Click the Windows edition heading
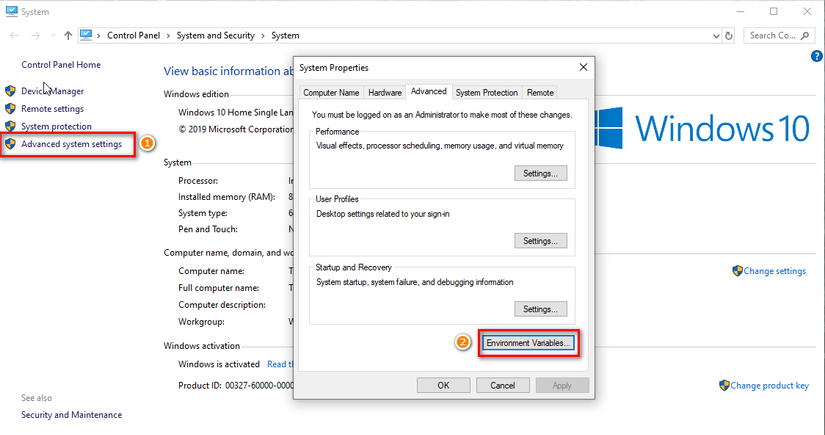Image resolution: width=825 pixels, height=435 pixels. point(196,94)
